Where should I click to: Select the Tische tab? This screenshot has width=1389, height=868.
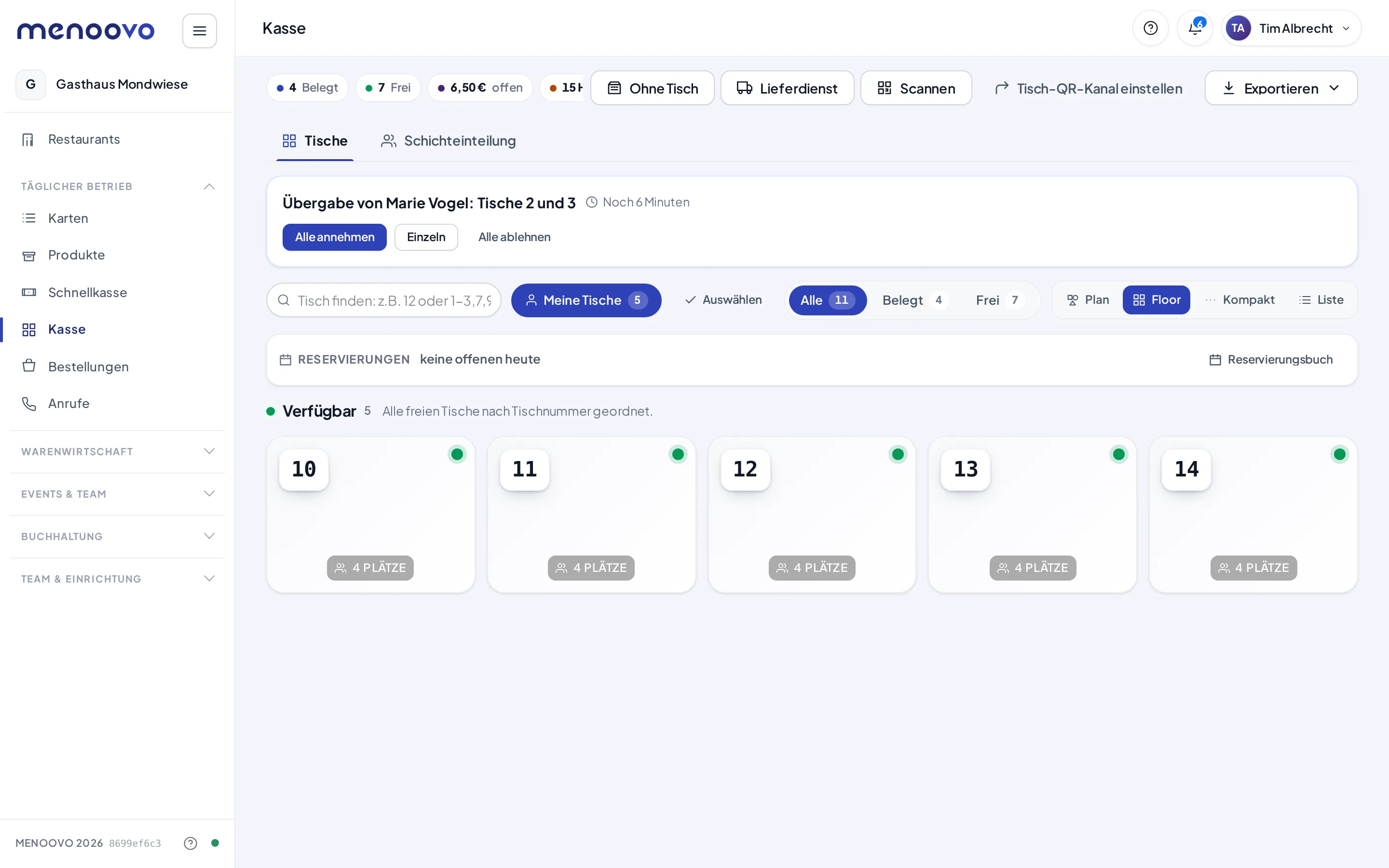pos(314,141)
